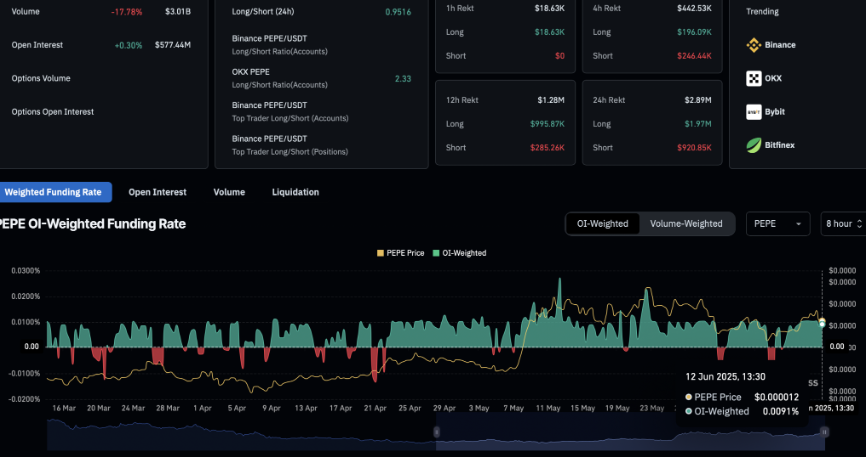Click the 4h Rekt total $442.53K

coord(694,8)
